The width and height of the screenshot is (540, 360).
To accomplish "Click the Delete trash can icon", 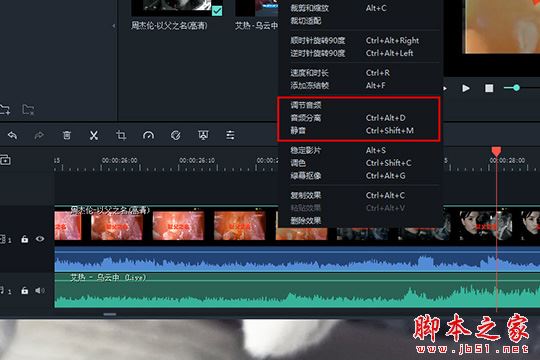I will pyautogui.click(x=66, y=135).
